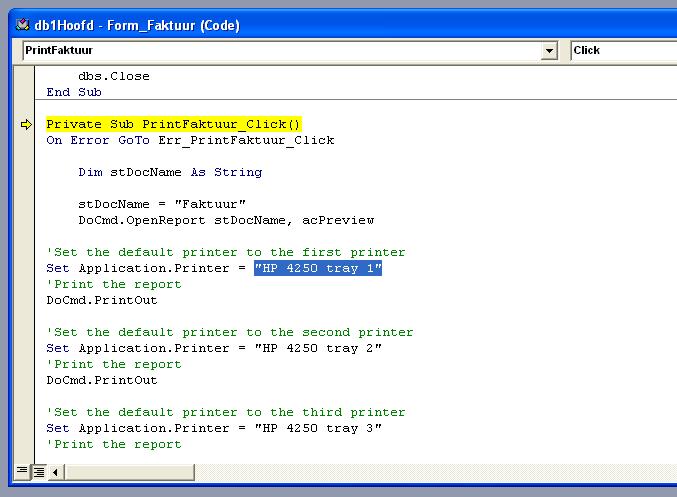Switch to Procedure View at the bottom left
This screenshot has height=497, width=677.
pos(22,471)
